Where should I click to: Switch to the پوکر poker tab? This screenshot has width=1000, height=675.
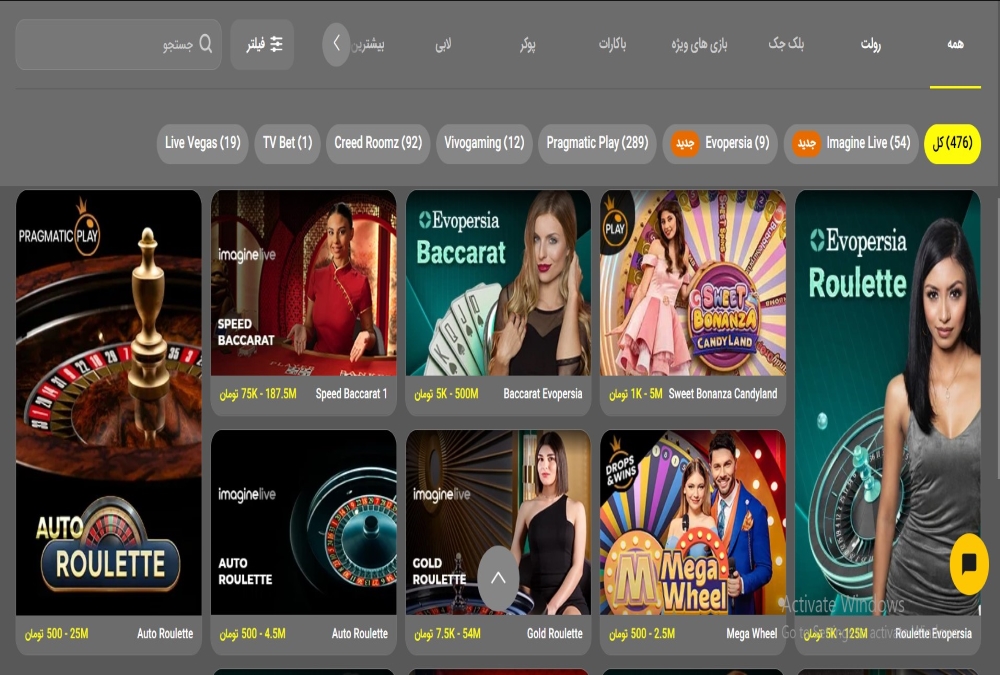click(527, 44)
